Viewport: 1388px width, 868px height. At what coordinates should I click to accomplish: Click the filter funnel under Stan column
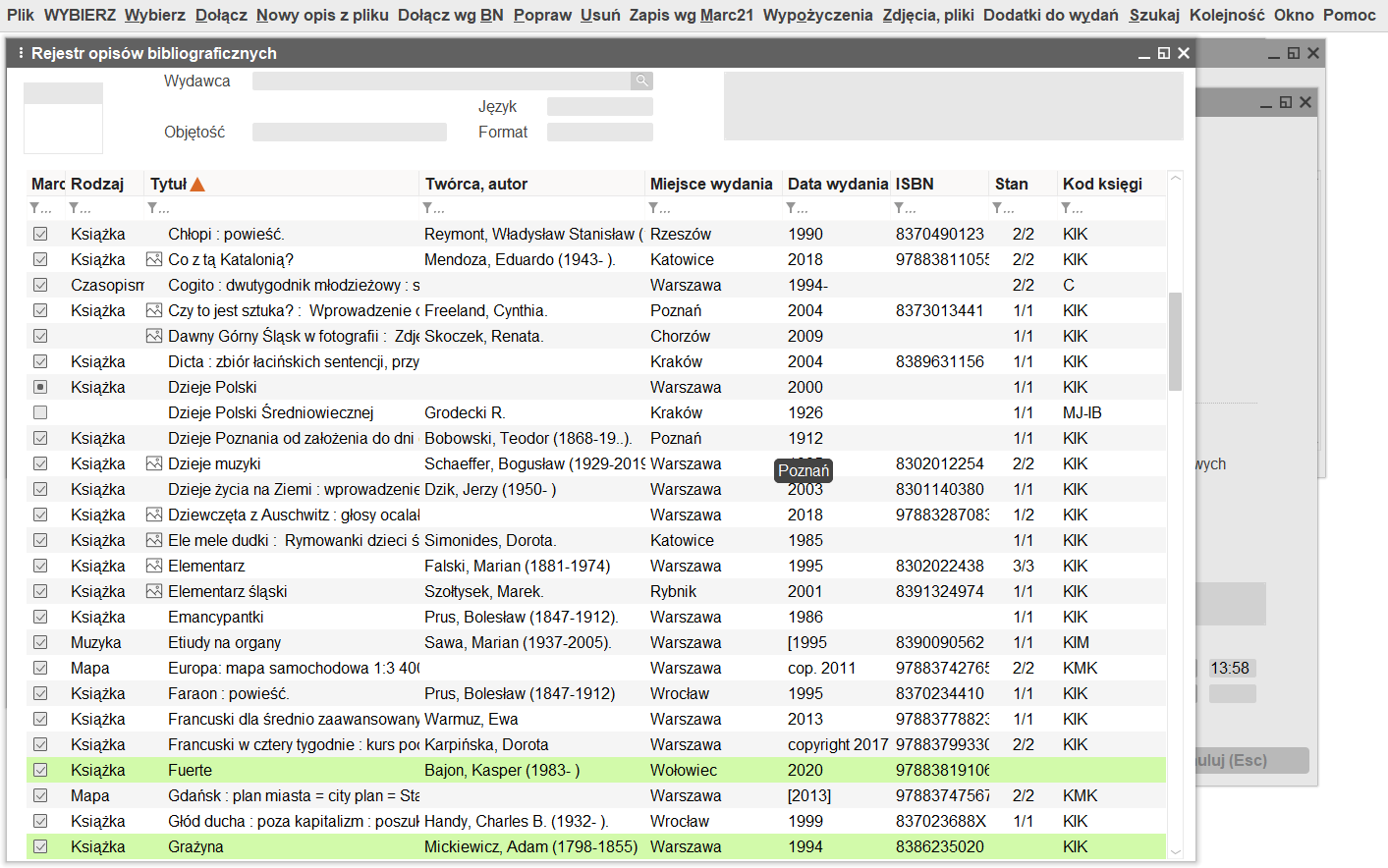click(997, 208)
